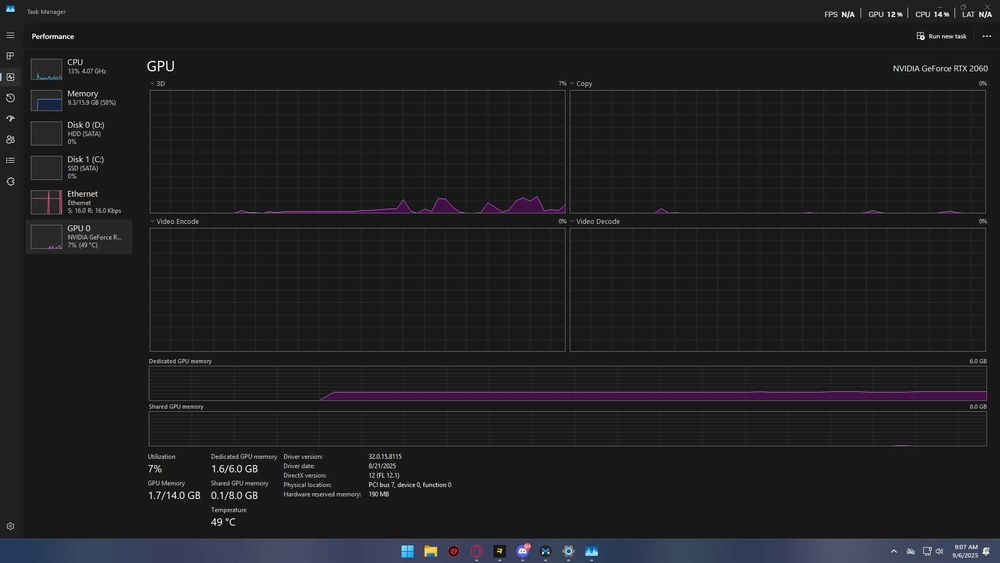Image resolution: width=1000 pixels, height=563 pixels.
Task: Open the blue M app taskbar icon
Action: tap(545, 551)
